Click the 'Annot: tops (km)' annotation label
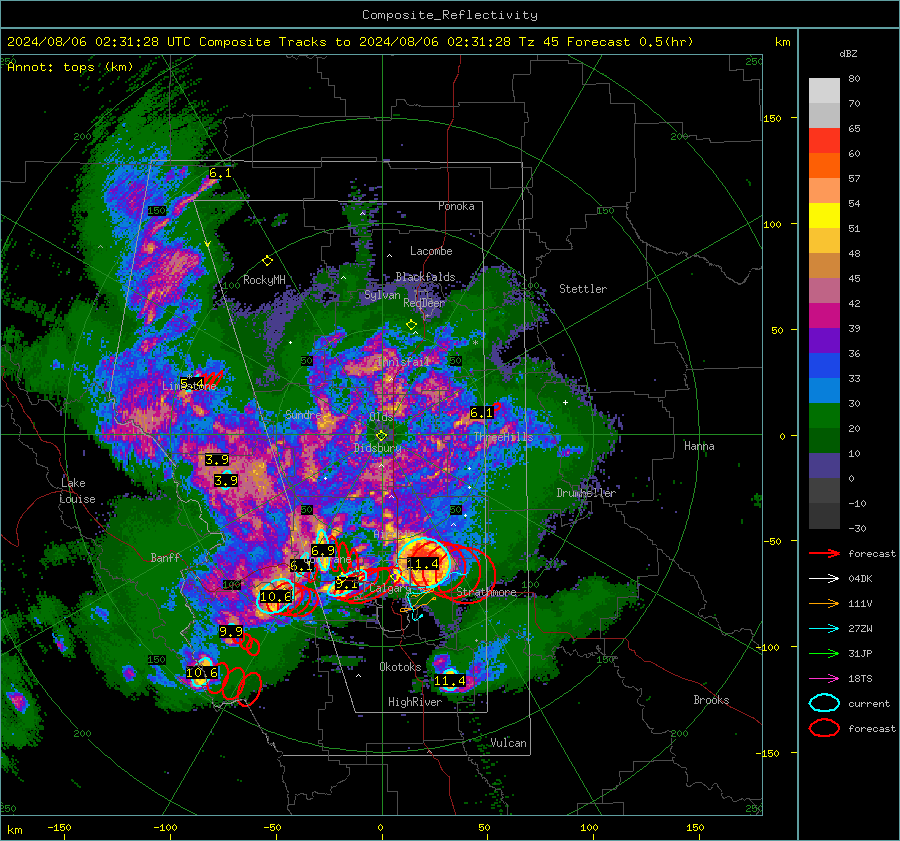 (70, 67)
